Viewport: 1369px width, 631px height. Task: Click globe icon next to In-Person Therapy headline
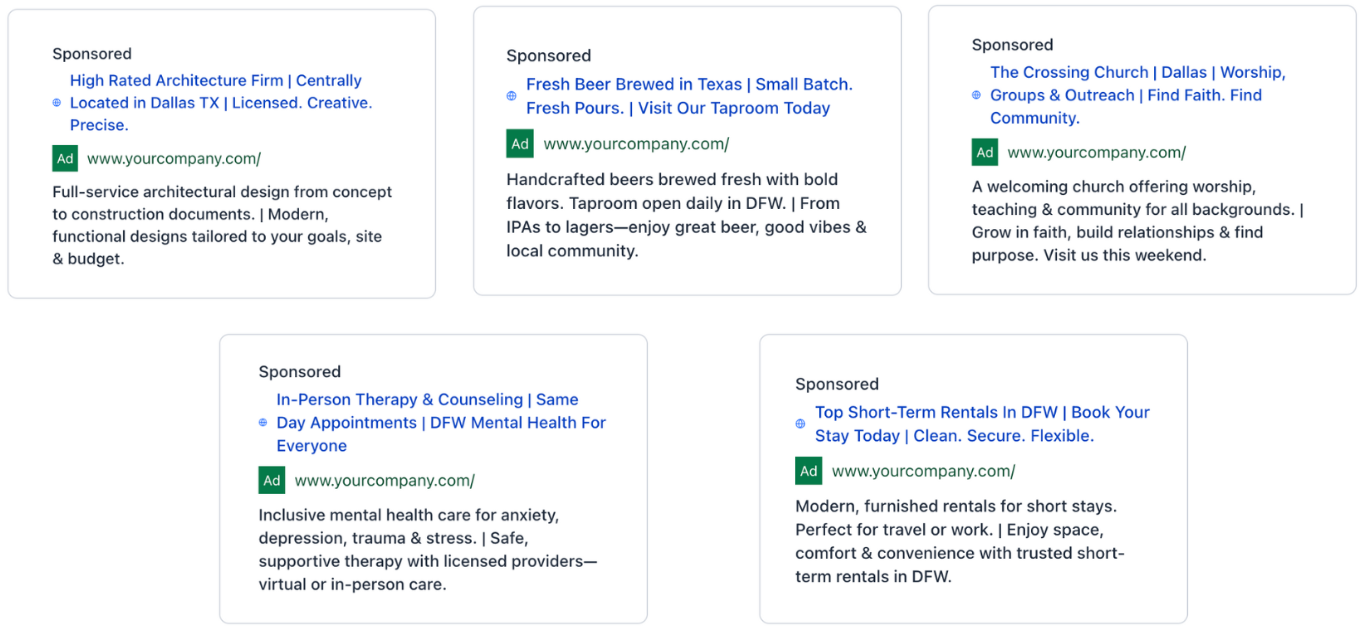point(263,423)
